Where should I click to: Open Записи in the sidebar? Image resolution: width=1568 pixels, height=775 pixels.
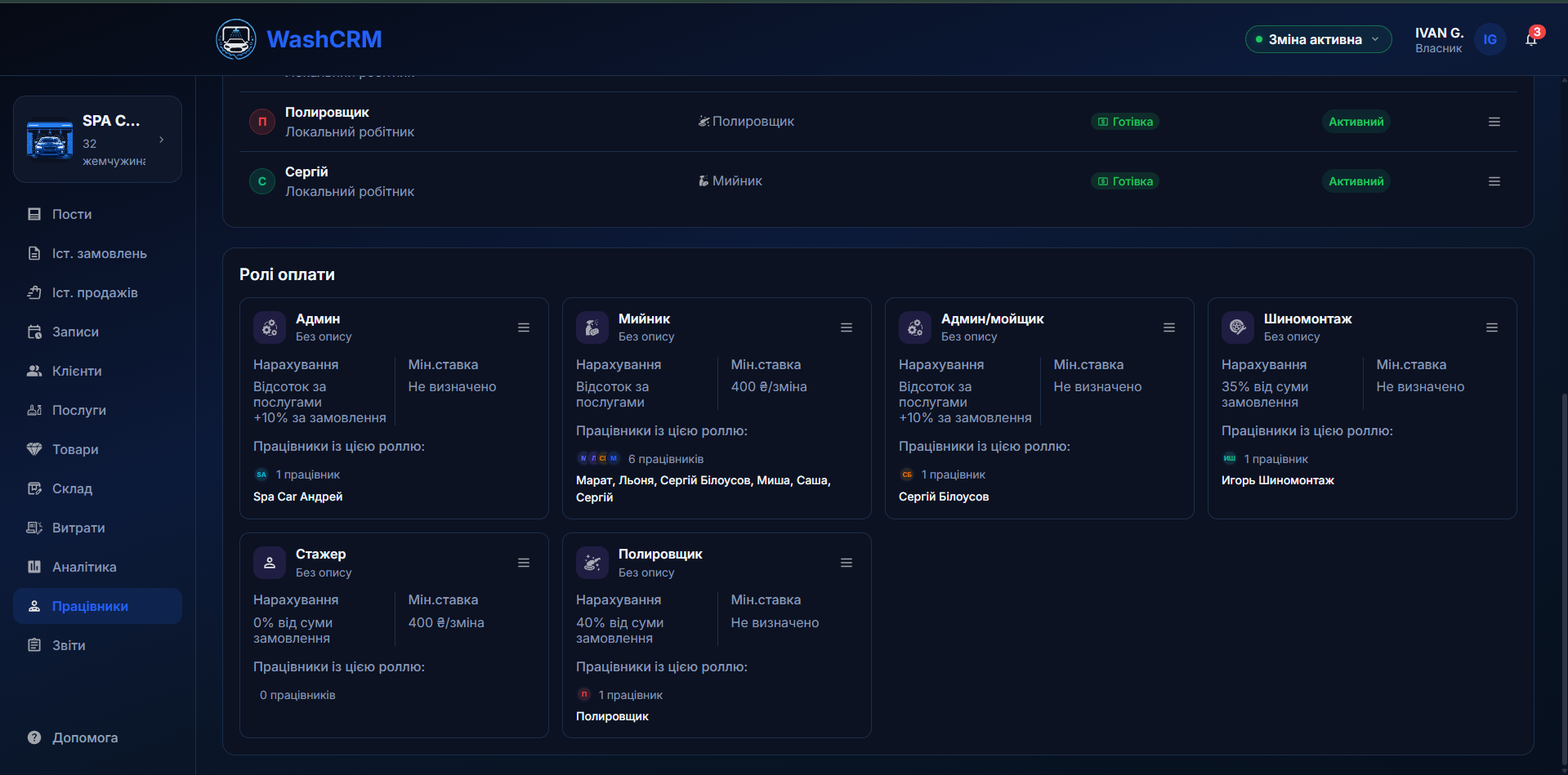(x=97, y=332)
